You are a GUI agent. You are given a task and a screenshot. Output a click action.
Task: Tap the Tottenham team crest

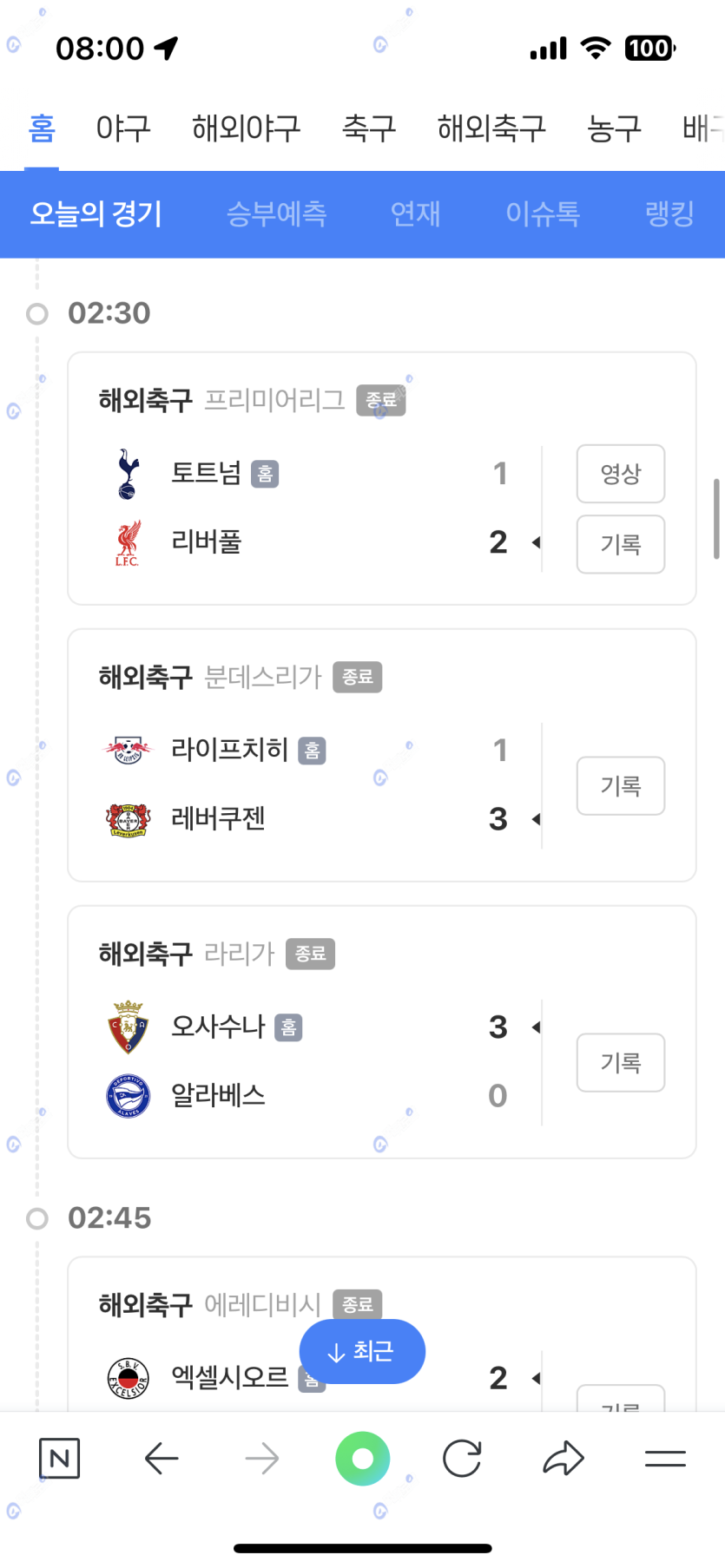(x=128, y=474)
